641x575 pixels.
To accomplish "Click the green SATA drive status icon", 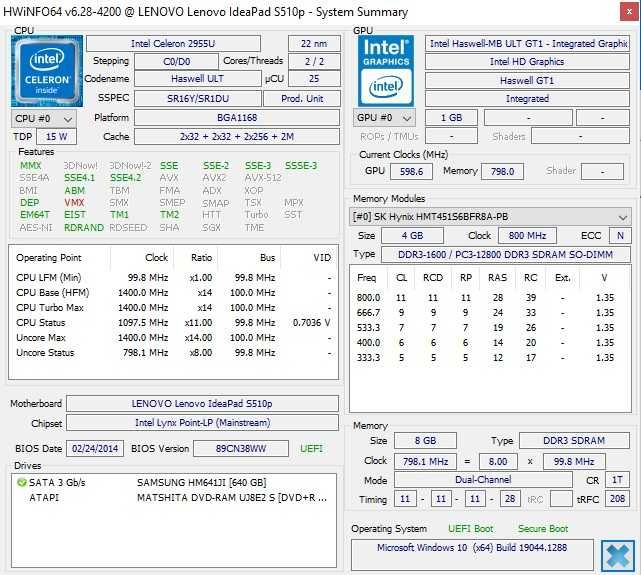I will 22,483.
